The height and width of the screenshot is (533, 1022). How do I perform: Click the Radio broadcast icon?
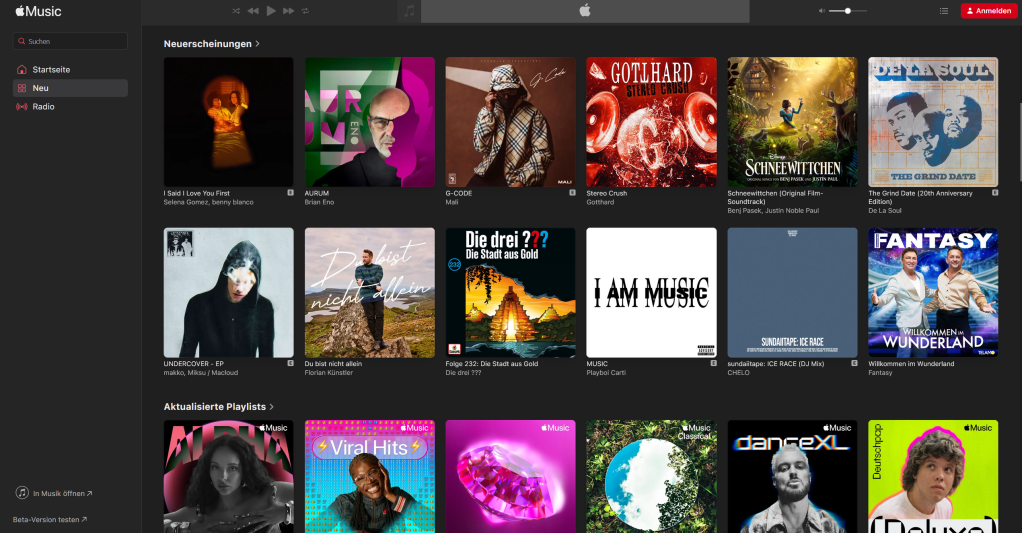click(22, 106)
